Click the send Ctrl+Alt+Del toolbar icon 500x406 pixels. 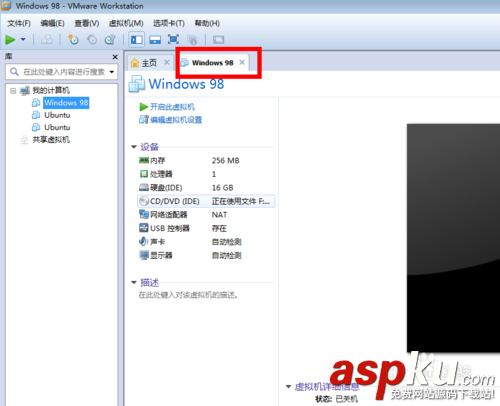tap(47, 40)
